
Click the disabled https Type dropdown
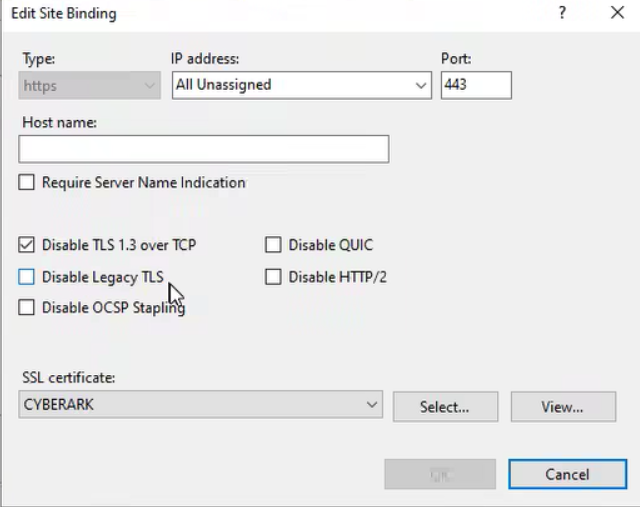click(89, 85)
